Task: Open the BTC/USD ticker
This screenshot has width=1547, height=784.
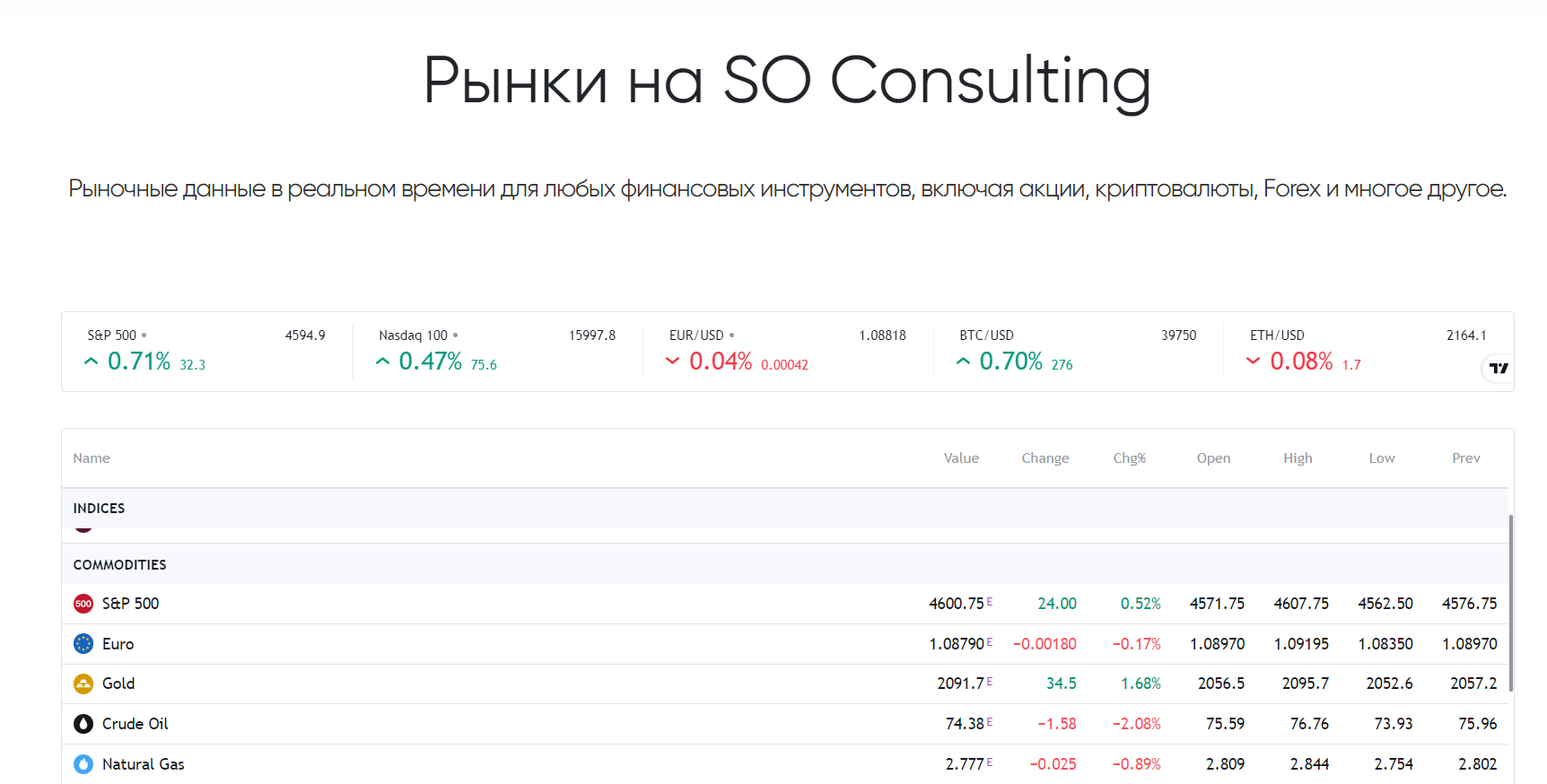Action: (986, 335)
